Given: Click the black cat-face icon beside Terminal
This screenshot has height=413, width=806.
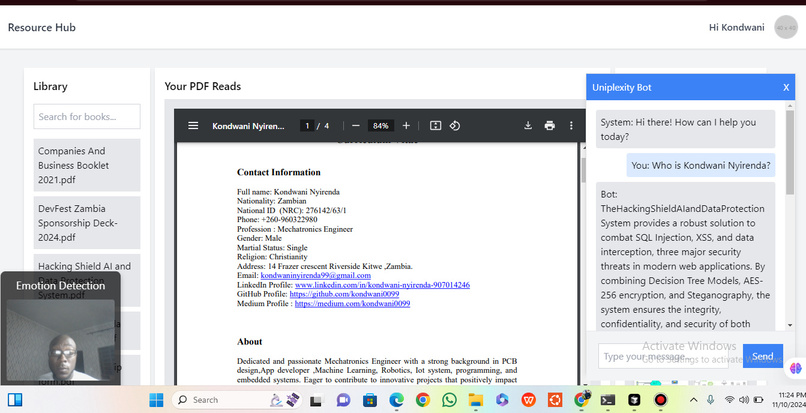Looking at the screenshot, I should click(634, 400).
